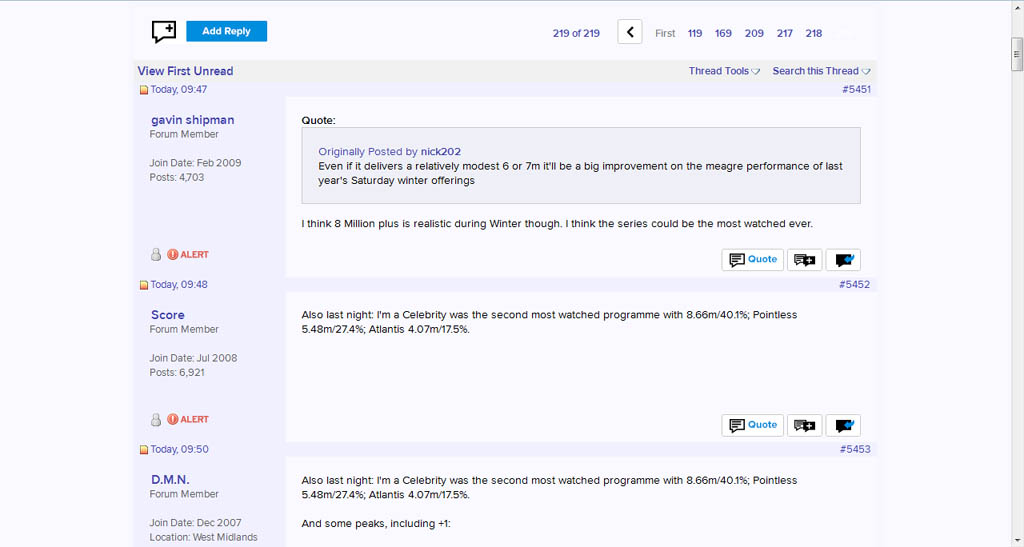Click the '219 of 219' page indicator
The height and width of the screenshot is (547, 1024).
(576, 33)
